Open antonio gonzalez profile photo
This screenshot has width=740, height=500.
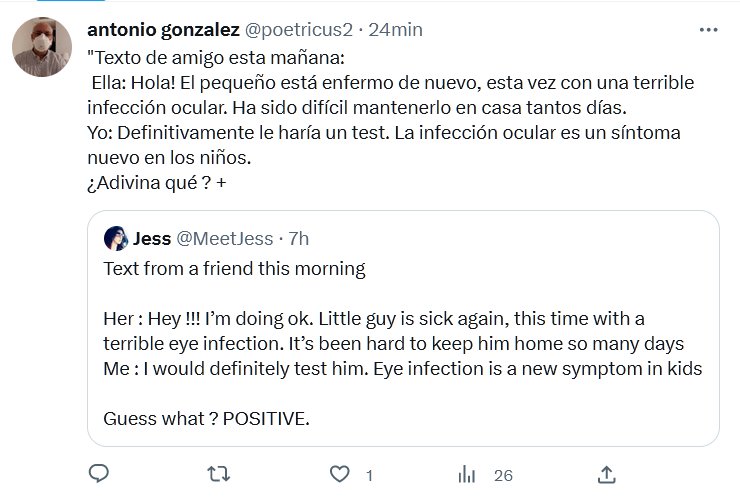tap(42, 47)
